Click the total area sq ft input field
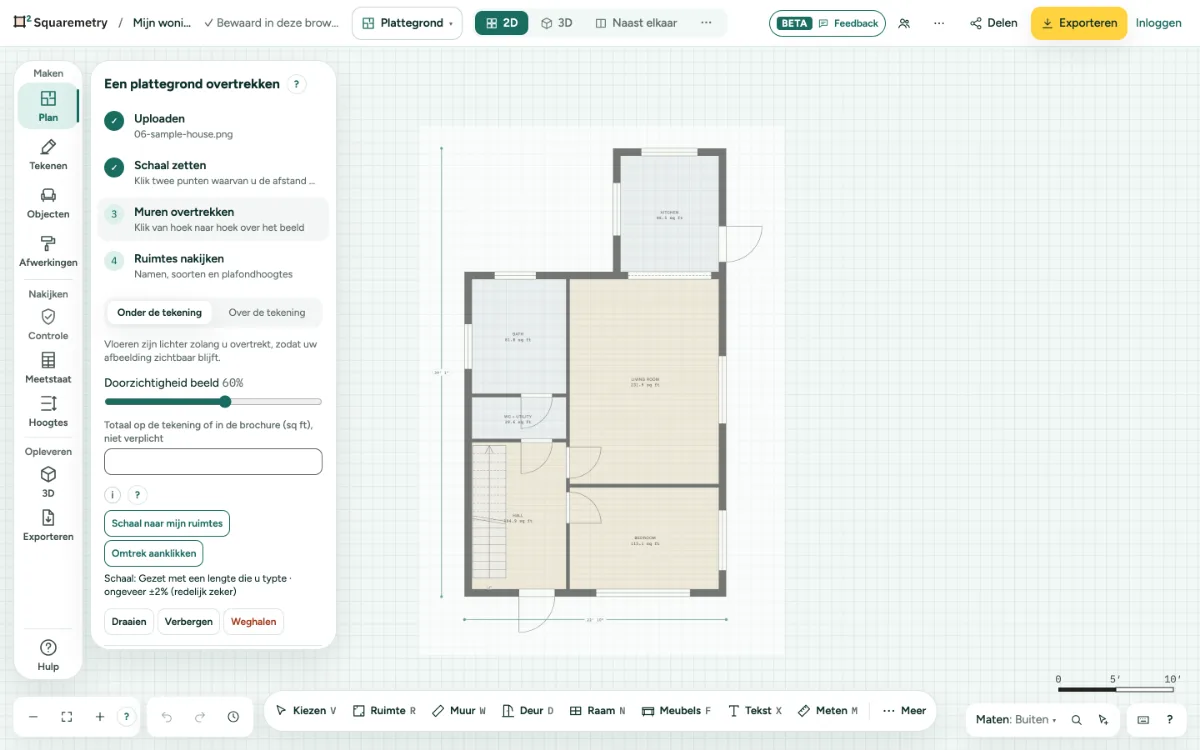The width and height of the screenshot is (1200, 750). [x=213, y=461]
